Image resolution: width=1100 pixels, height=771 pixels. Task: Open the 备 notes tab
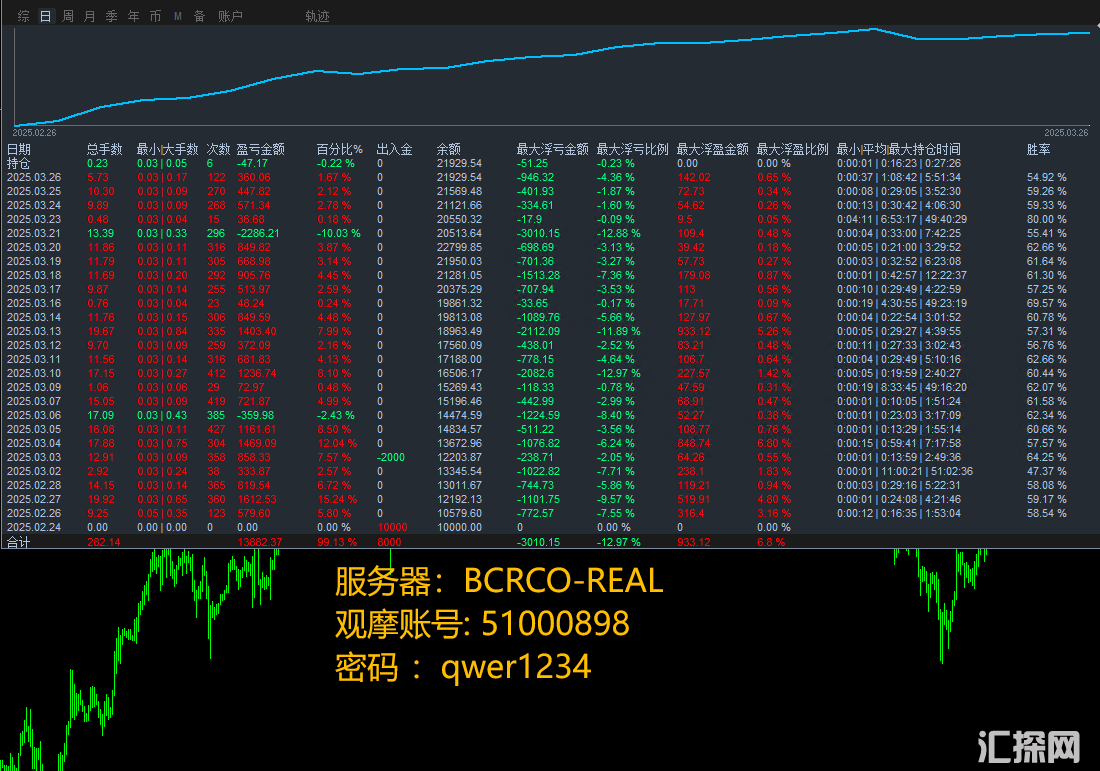click(x=199, y=16)
